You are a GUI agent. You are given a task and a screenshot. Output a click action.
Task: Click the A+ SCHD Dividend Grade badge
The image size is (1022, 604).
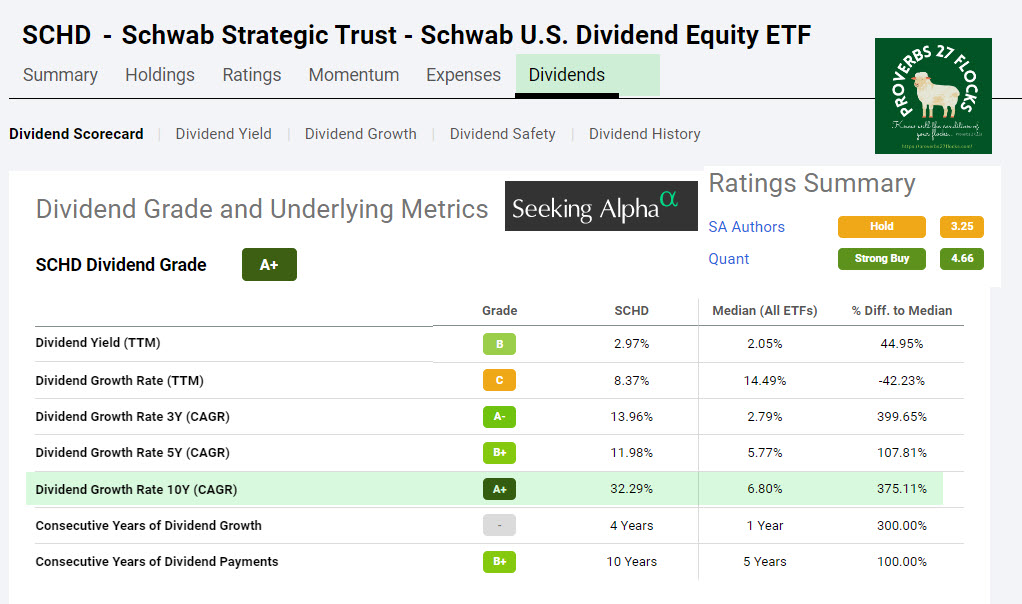(x=269, y=265)
